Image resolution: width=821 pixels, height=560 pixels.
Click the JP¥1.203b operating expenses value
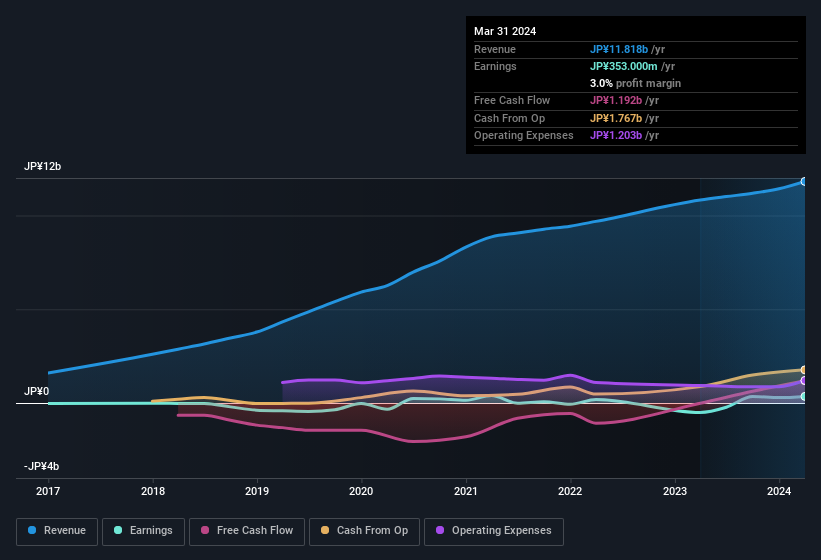(x=616, y=136)
